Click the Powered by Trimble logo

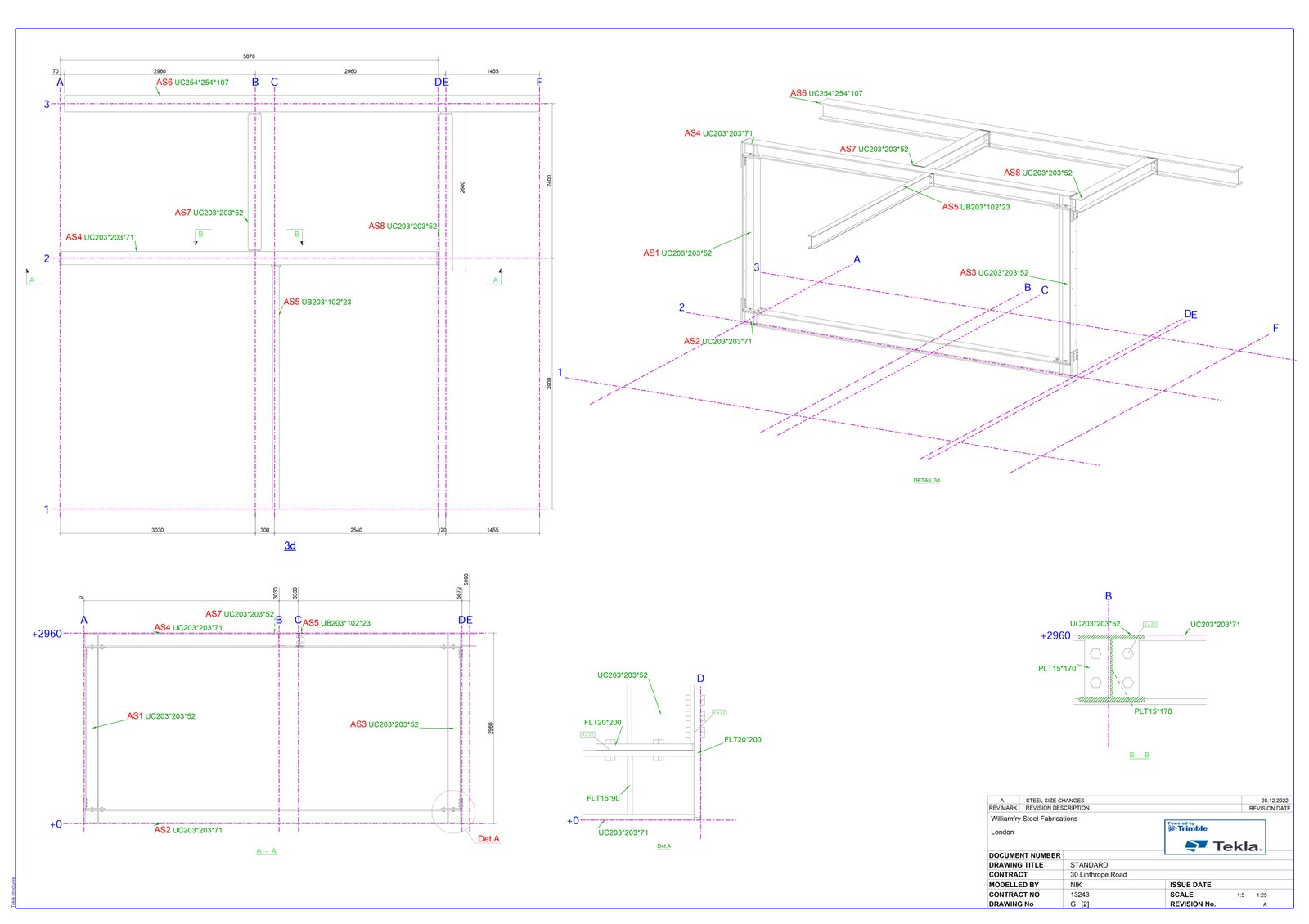(x=1187, y=827)
